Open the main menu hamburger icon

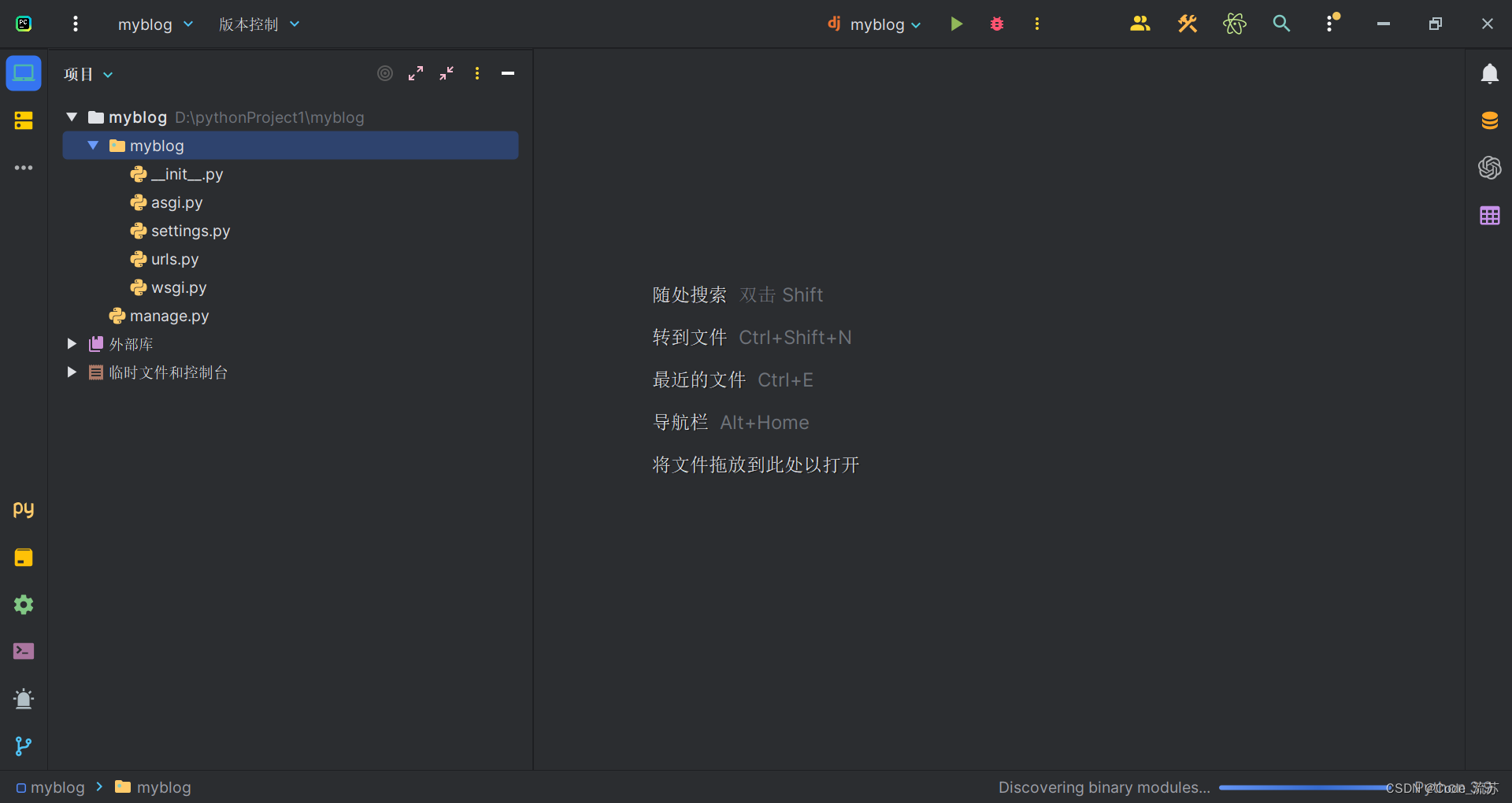76,24
